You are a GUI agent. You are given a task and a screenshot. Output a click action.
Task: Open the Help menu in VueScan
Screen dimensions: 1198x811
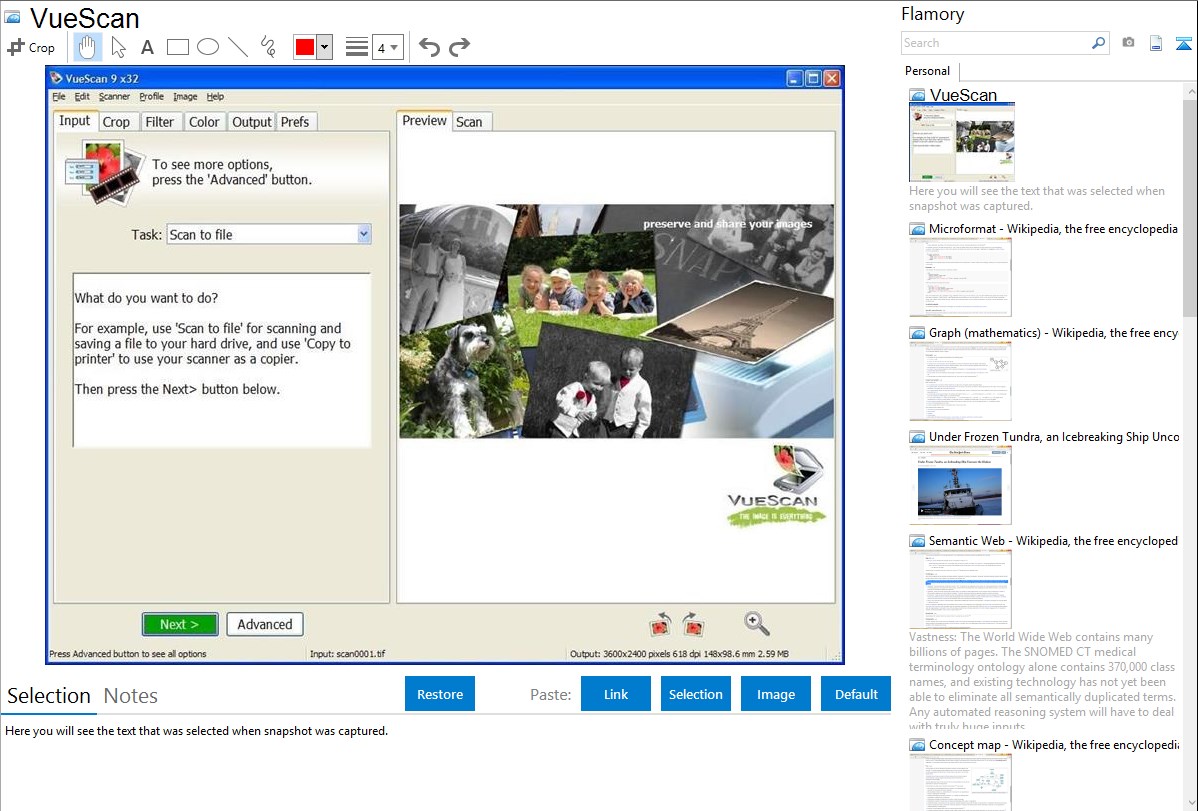215,96
